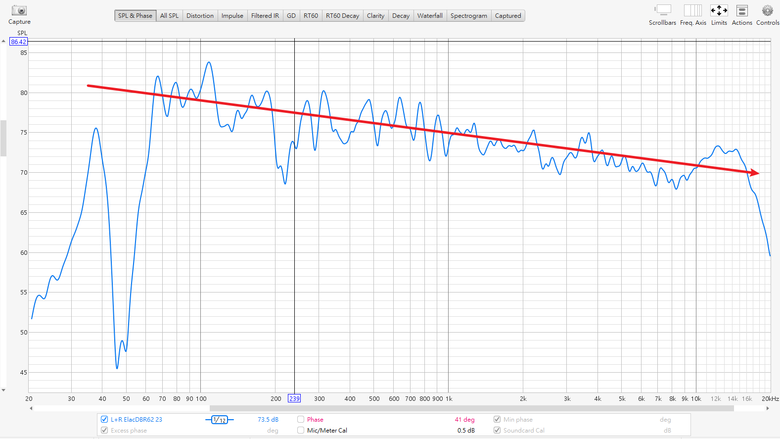Click the vertical scrollbar up arrow
The width and height of the screenshot is (780, 439).
click(x=3, y=41)
